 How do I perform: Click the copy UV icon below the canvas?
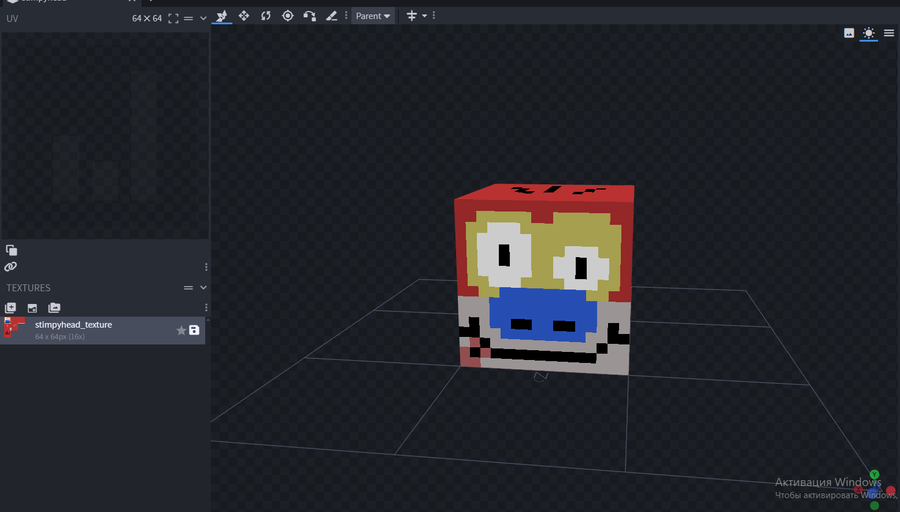tap(11, 250)
